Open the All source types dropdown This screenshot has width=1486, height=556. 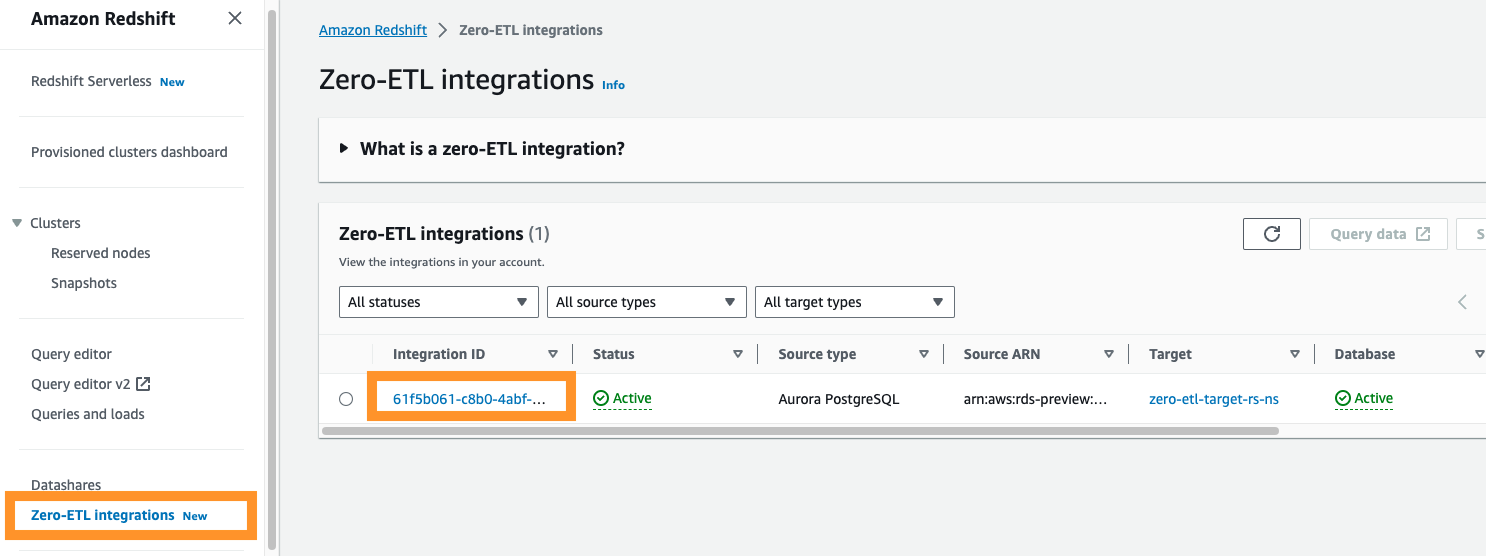[646, 302]
